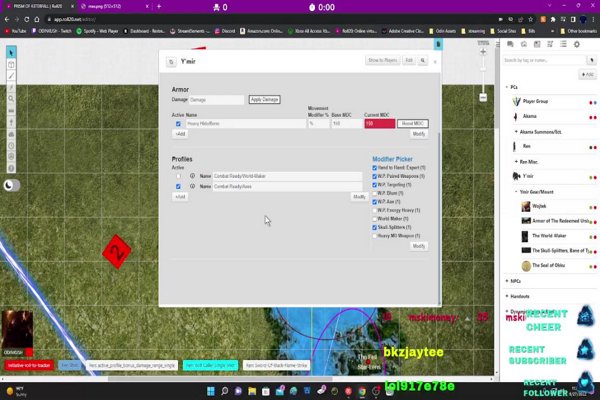Toggle Active checkbox for Heavy armor row
Viewport: 600px width, 400px height.
coord(178,124)
